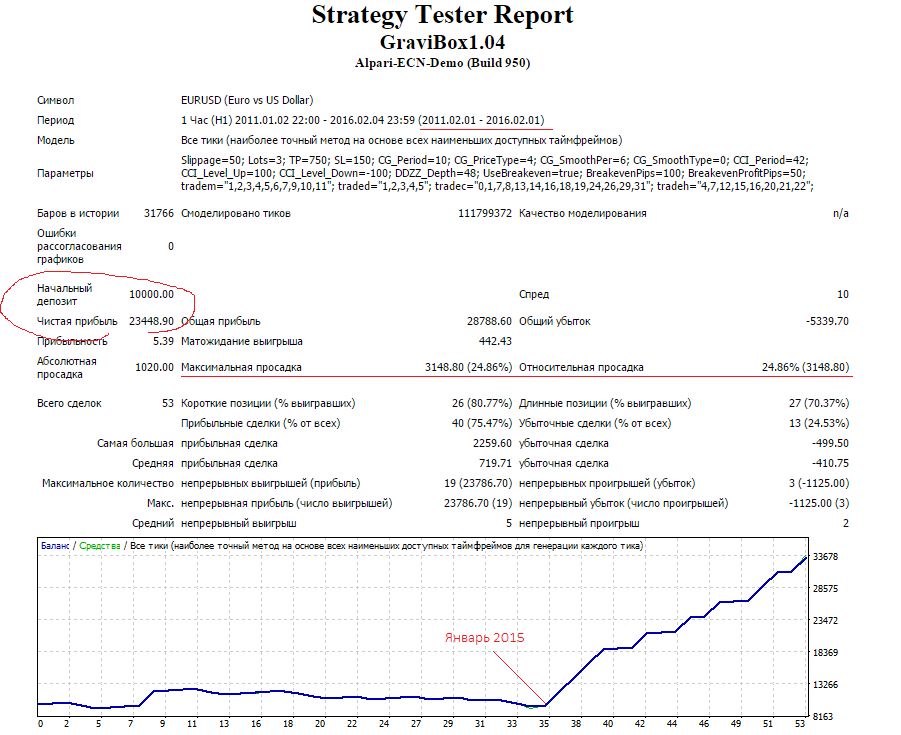901x735 pixels.
Task: Click the 'Относительная просадка' label
Action: tap(582, 367)
